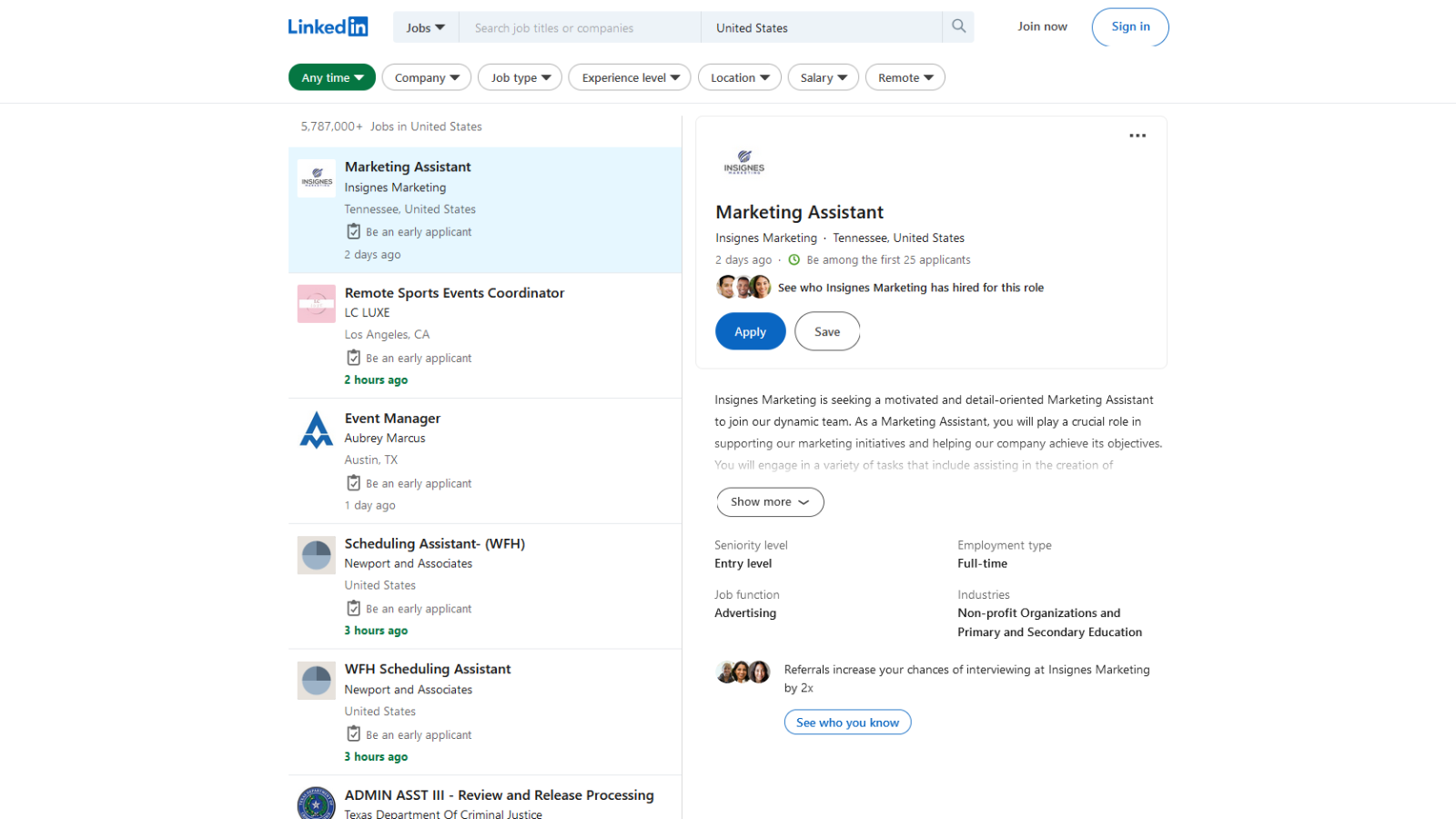Image resolution: width=1456 pixels, height=819 pixels.
Task: Click the United States location field
Action: tap(822, 27)
